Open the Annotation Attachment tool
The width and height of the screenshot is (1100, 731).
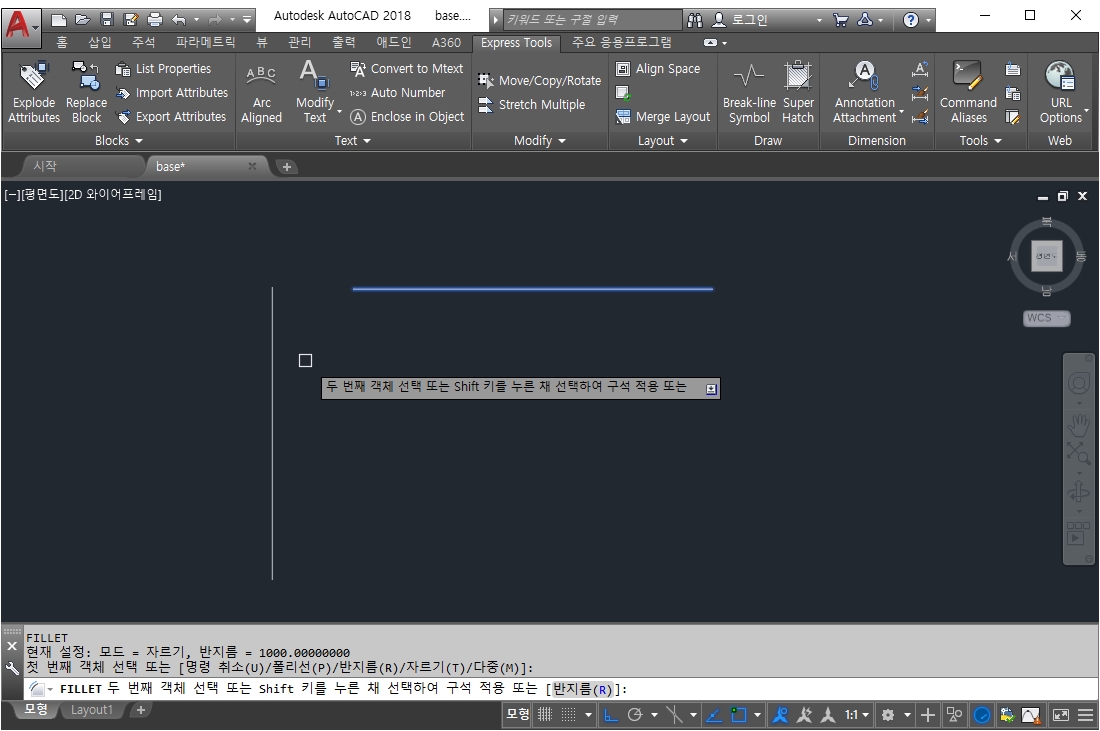point(865,93)
